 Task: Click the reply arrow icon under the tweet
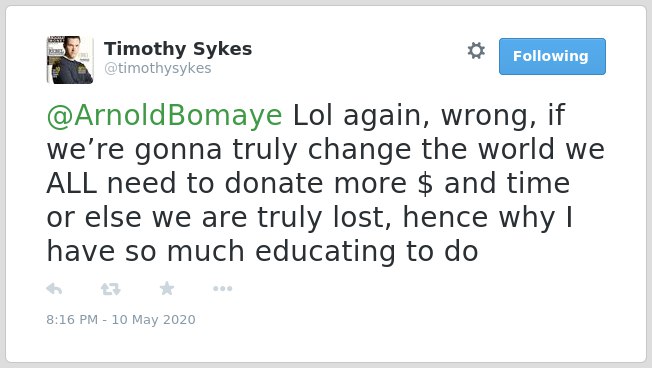tap(54, 289)
